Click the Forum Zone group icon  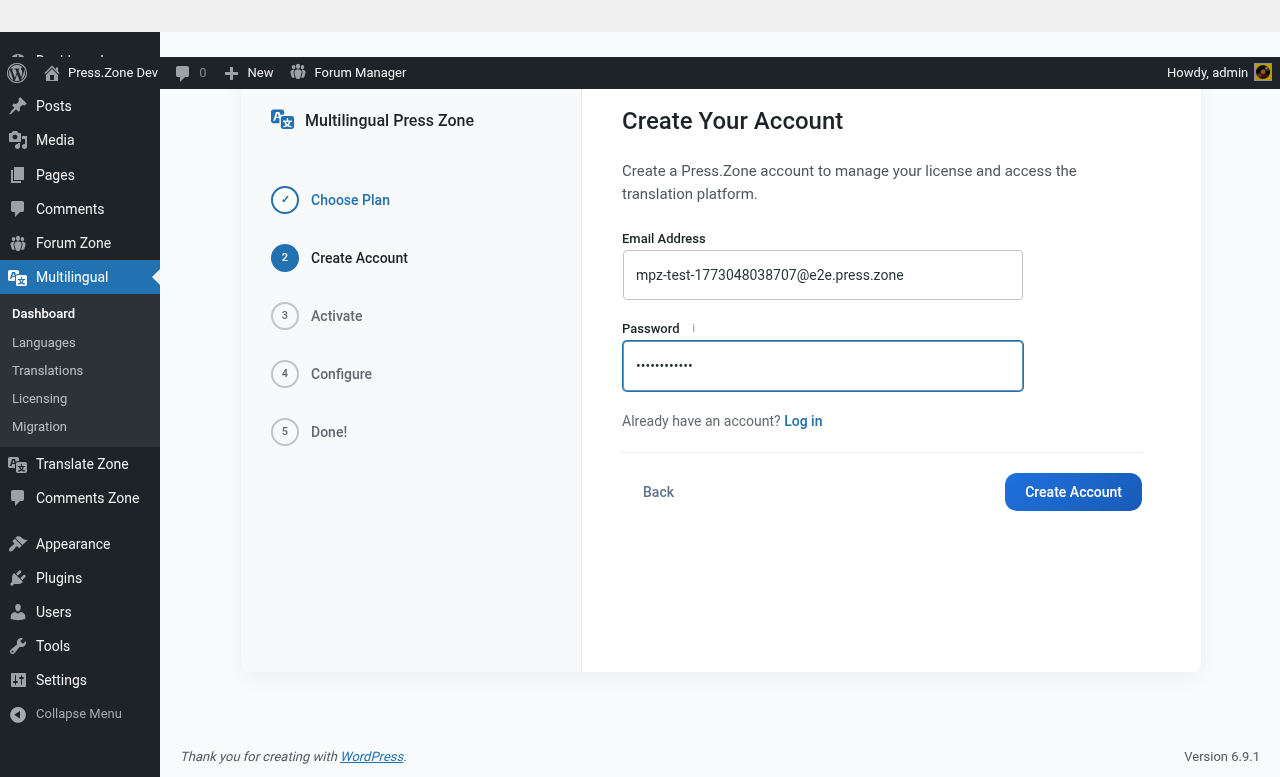pos(18,243)
